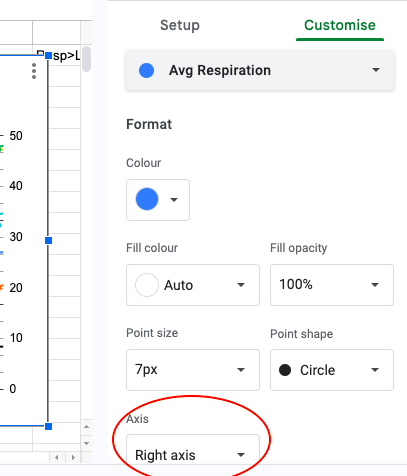The width and height of the screenshot is (407, 476).
Task: Select the Customise tab
Action: (x=340, y=25)
